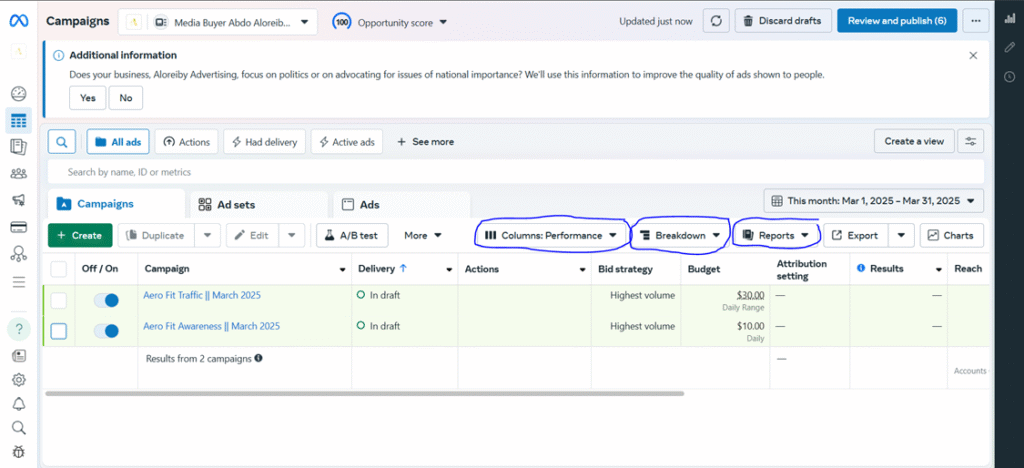Click the bug report icon
The height and width of the screenshot is (468, 1024).
click(x=19, y=451)
